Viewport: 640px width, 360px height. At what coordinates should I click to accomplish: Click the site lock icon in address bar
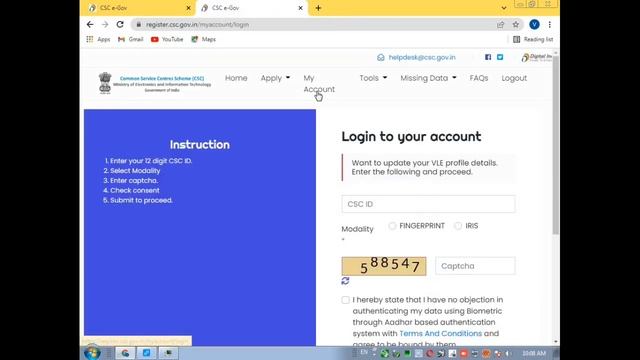point(139,24)
